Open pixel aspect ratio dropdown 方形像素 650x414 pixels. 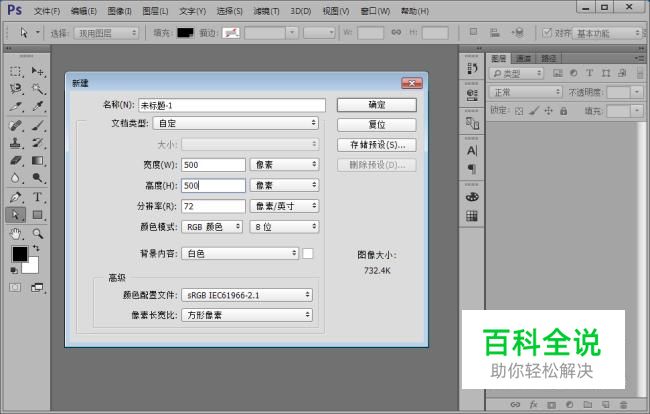tap(247, 315)
